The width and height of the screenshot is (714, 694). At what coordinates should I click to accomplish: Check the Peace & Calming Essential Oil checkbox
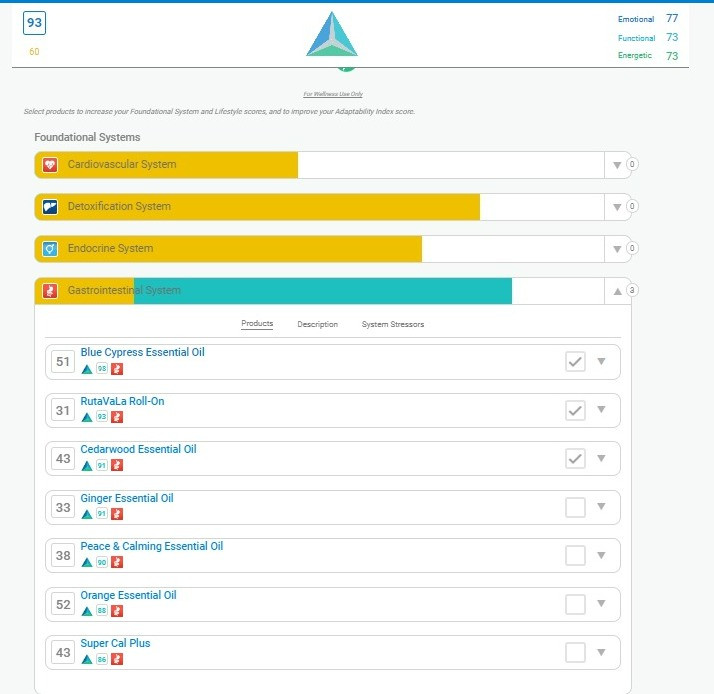[x=575, y=556]
